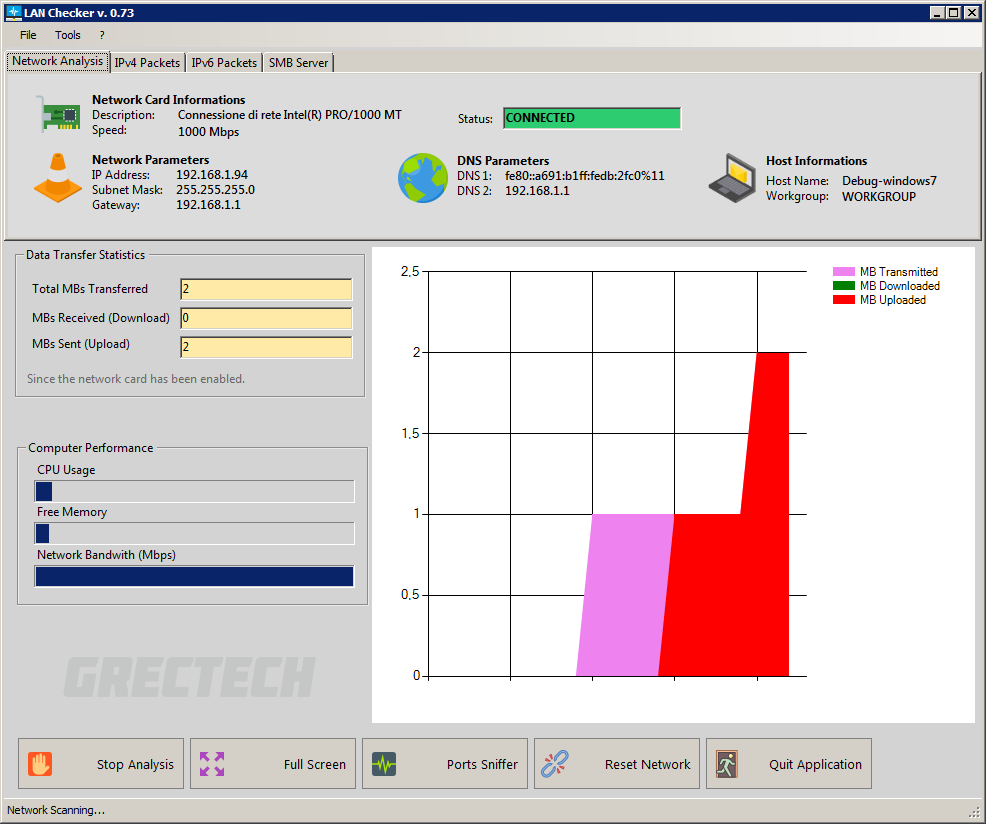Viewport: 986px width, 824px height.
Task: Click the Quit Application button label
Action: pos(816,764)
